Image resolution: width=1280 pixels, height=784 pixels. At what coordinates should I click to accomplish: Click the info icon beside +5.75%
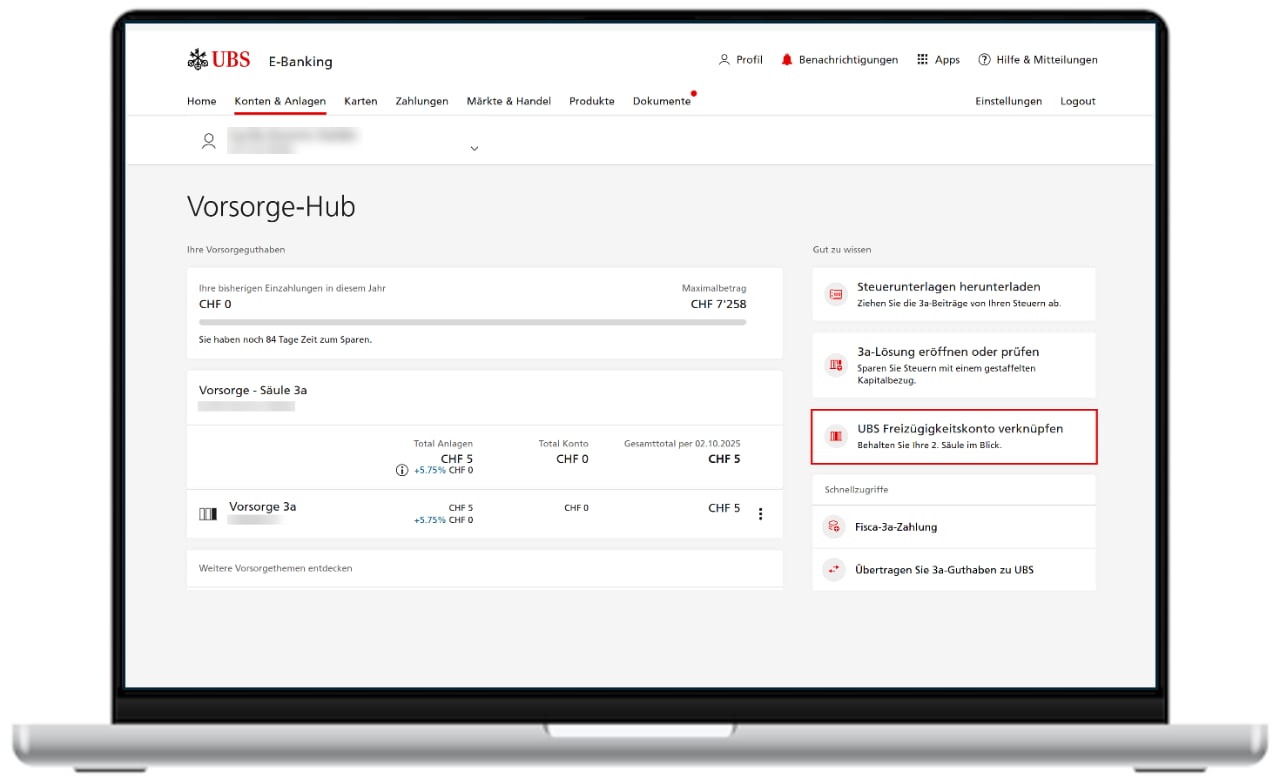coord(402,470)
